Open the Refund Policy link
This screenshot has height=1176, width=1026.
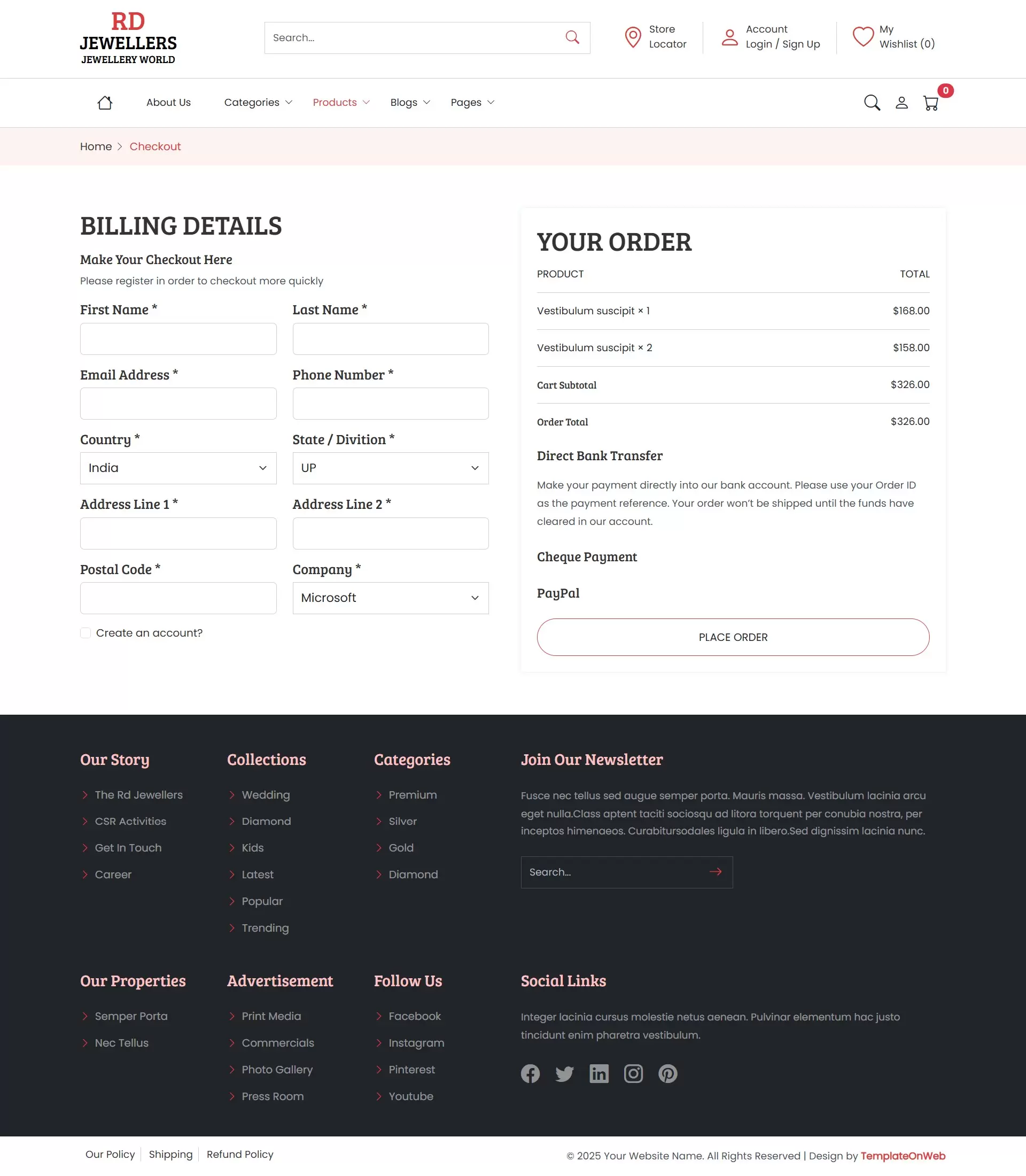pyautogui.click(x=240, y=1154)
